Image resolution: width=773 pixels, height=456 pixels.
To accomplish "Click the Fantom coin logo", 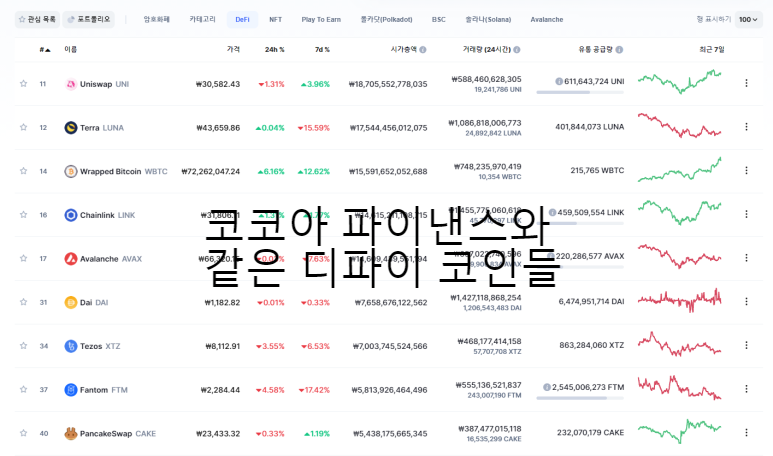I will [x=70, y=390].
